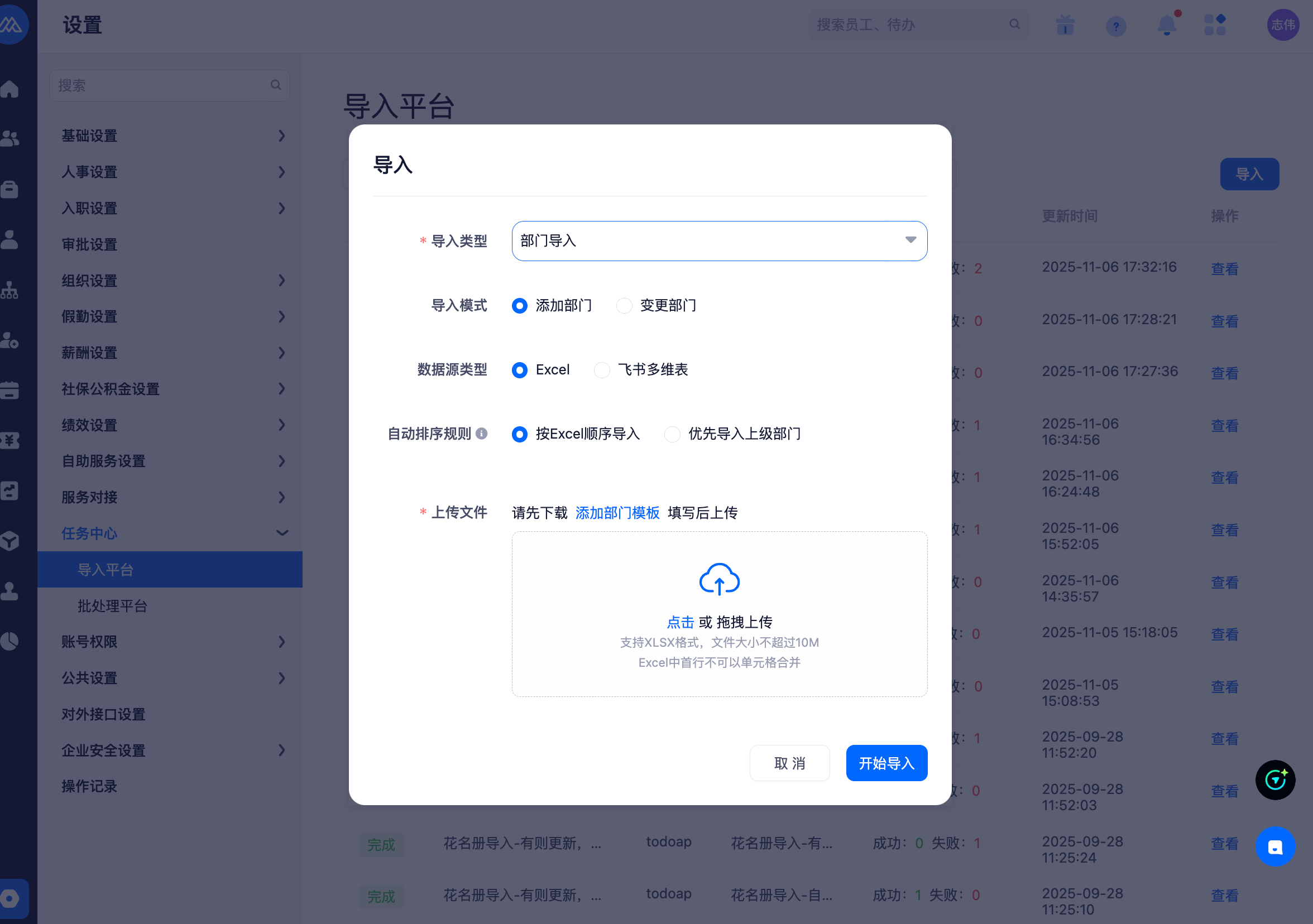Open the AI assistant floating icon
The height and width of the screenshot is (924, 1313).
coord(1274,780)
